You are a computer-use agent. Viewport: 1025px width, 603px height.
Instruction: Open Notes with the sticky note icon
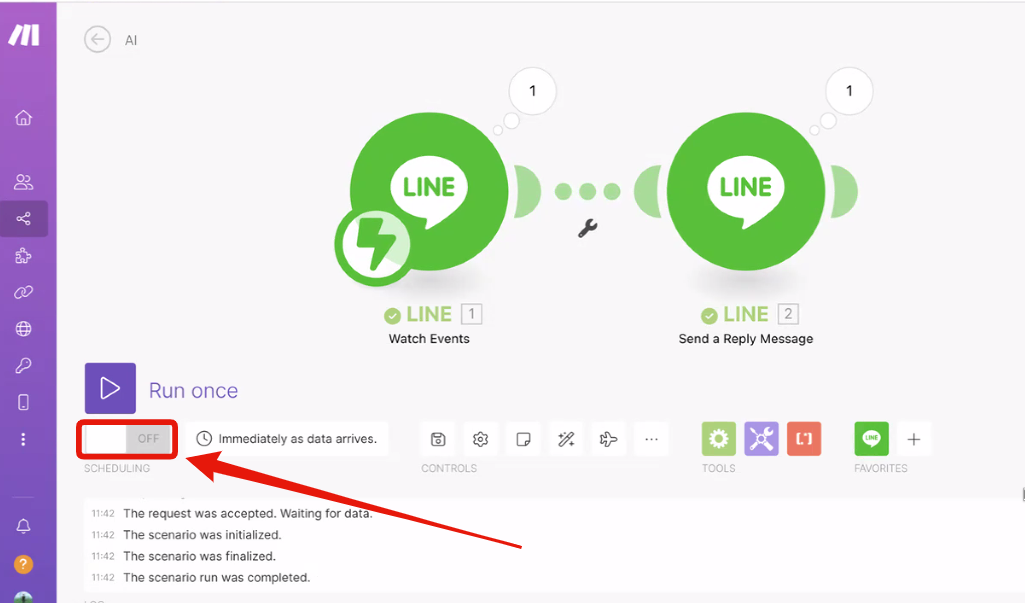point(523,439)
